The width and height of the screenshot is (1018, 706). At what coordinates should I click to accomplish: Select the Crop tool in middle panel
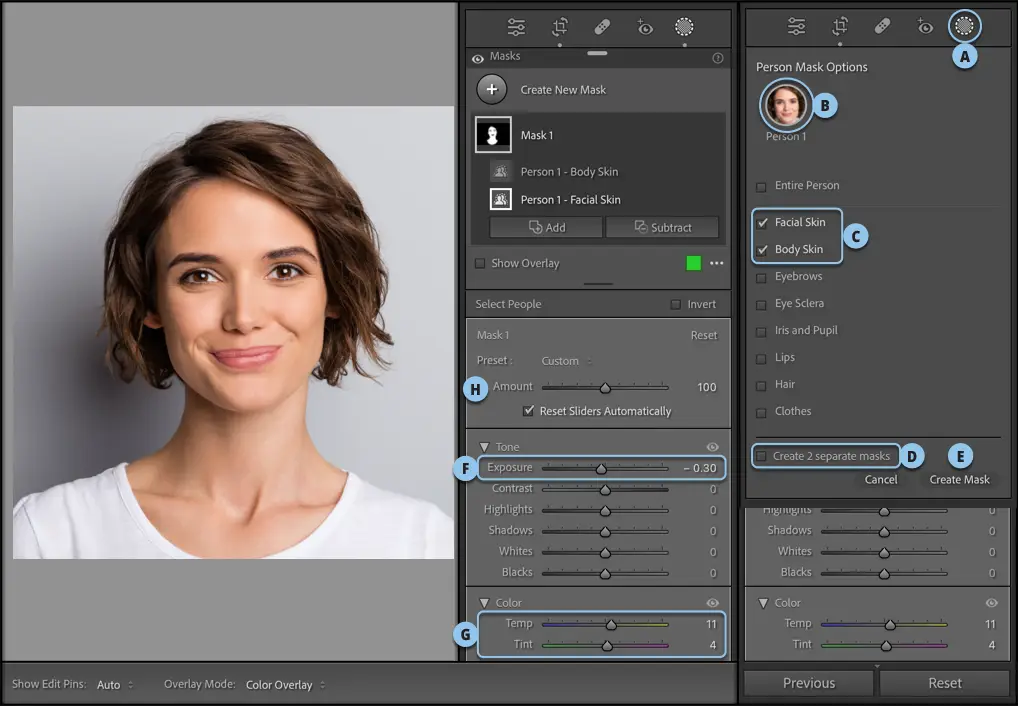(x=559, y=27)
